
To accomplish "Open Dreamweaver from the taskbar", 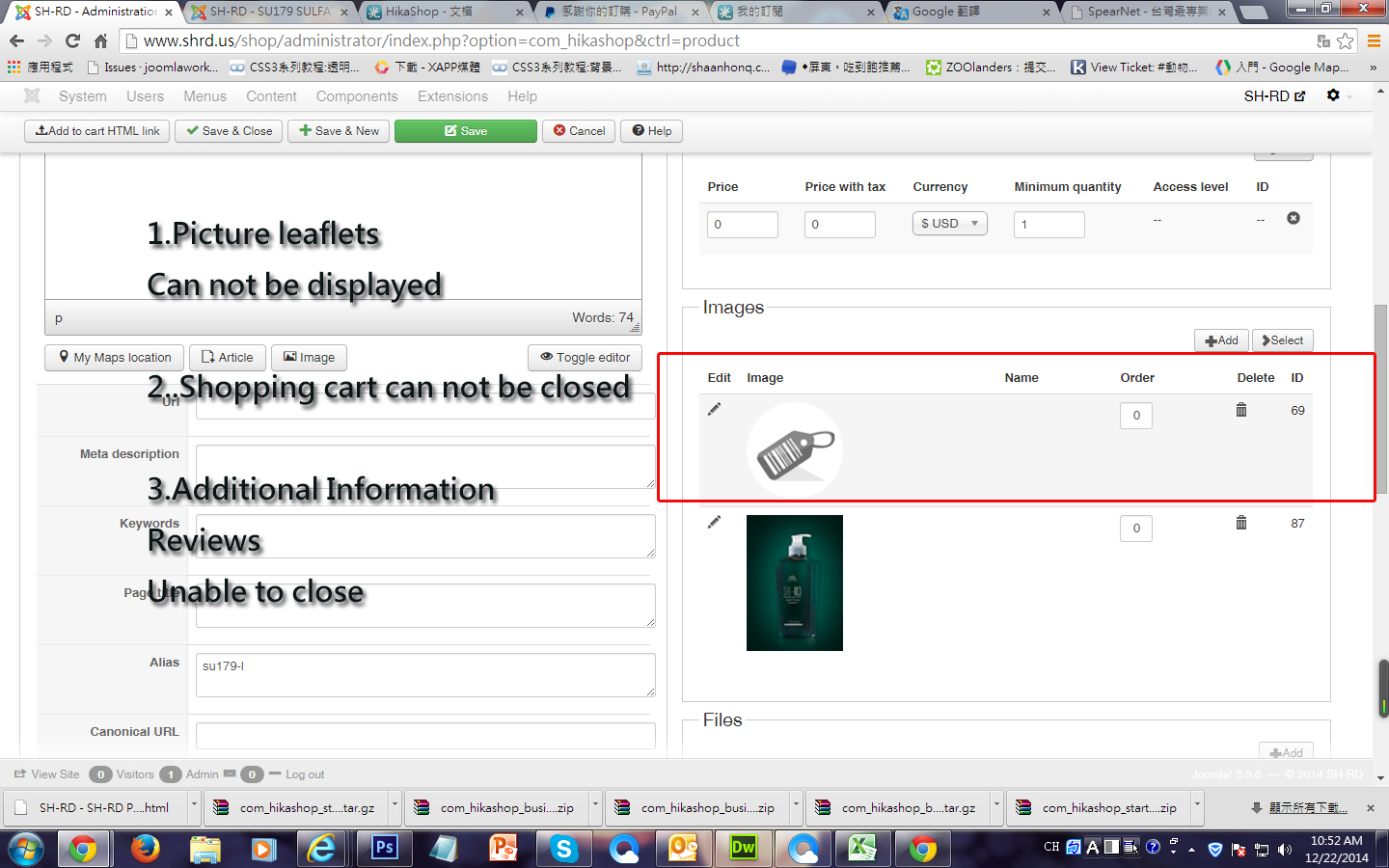I will pos(744,849).
